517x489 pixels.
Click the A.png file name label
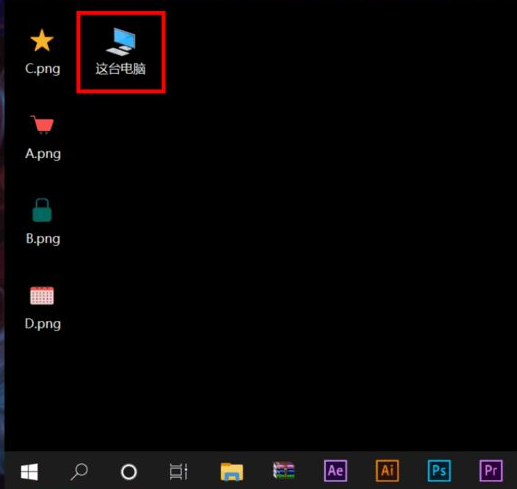(43, 154)
